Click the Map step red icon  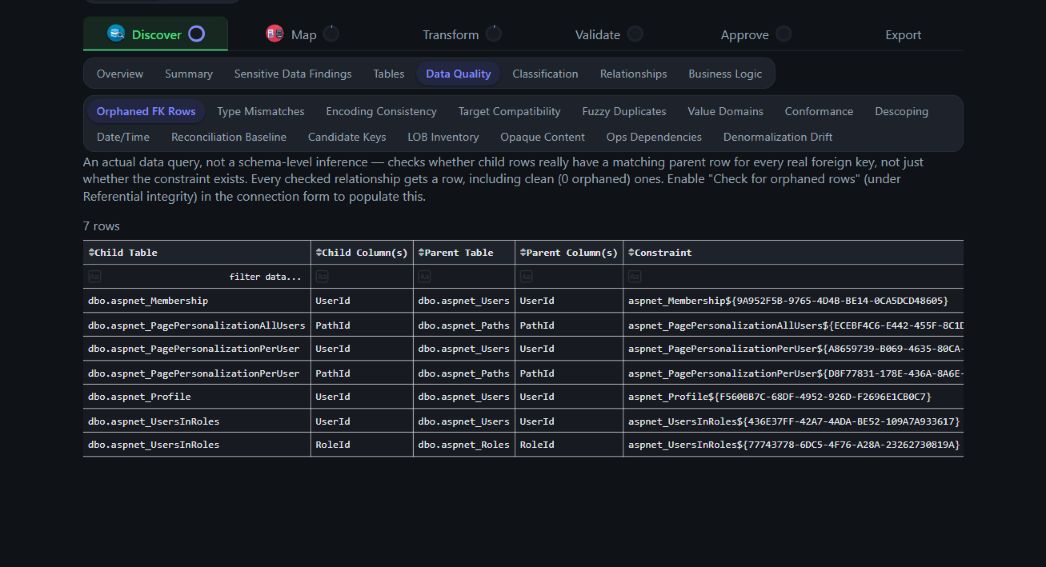tap(275, 33)
